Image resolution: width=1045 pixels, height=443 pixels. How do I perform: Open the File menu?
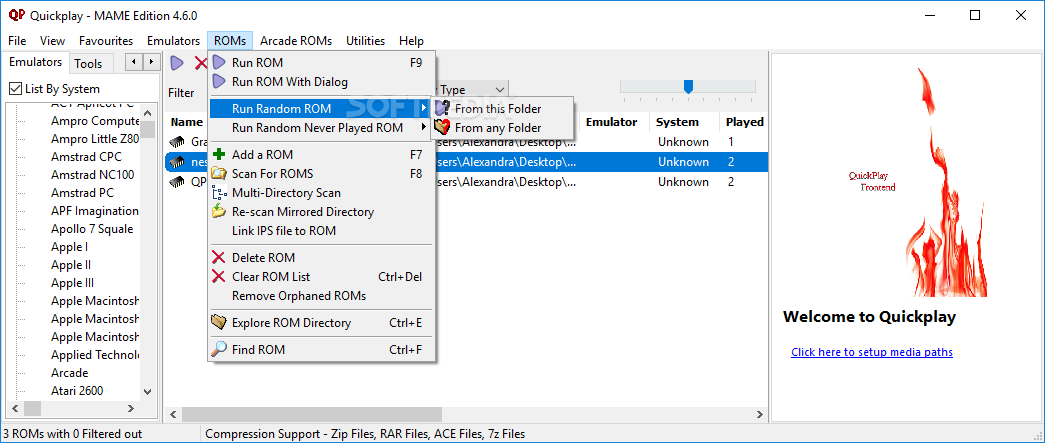pos(17,41)
